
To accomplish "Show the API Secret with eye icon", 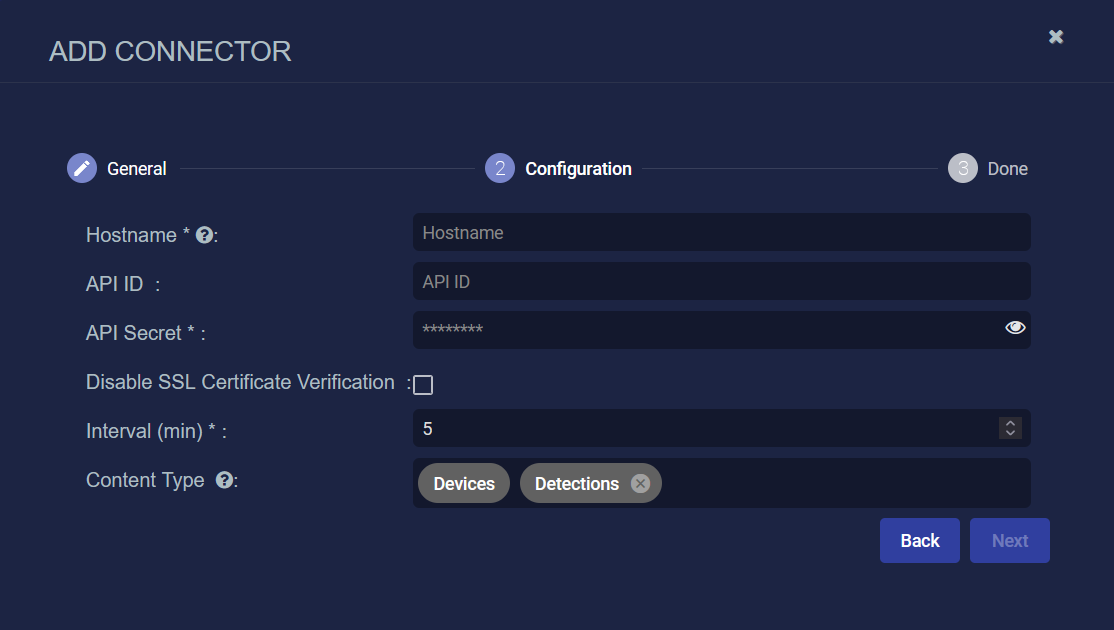I will pyautogui.click(x=1015, y=328).
